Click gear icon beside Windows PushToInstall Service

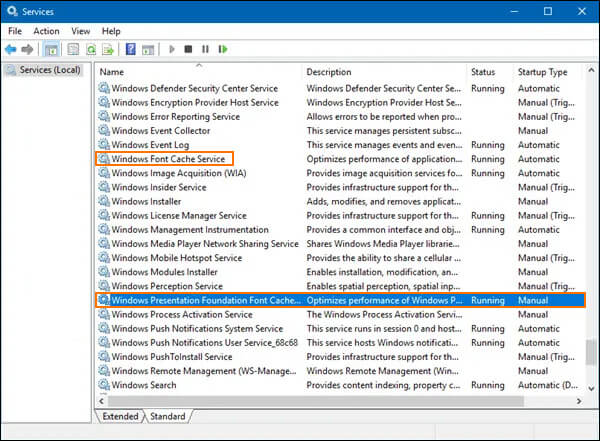104,356
